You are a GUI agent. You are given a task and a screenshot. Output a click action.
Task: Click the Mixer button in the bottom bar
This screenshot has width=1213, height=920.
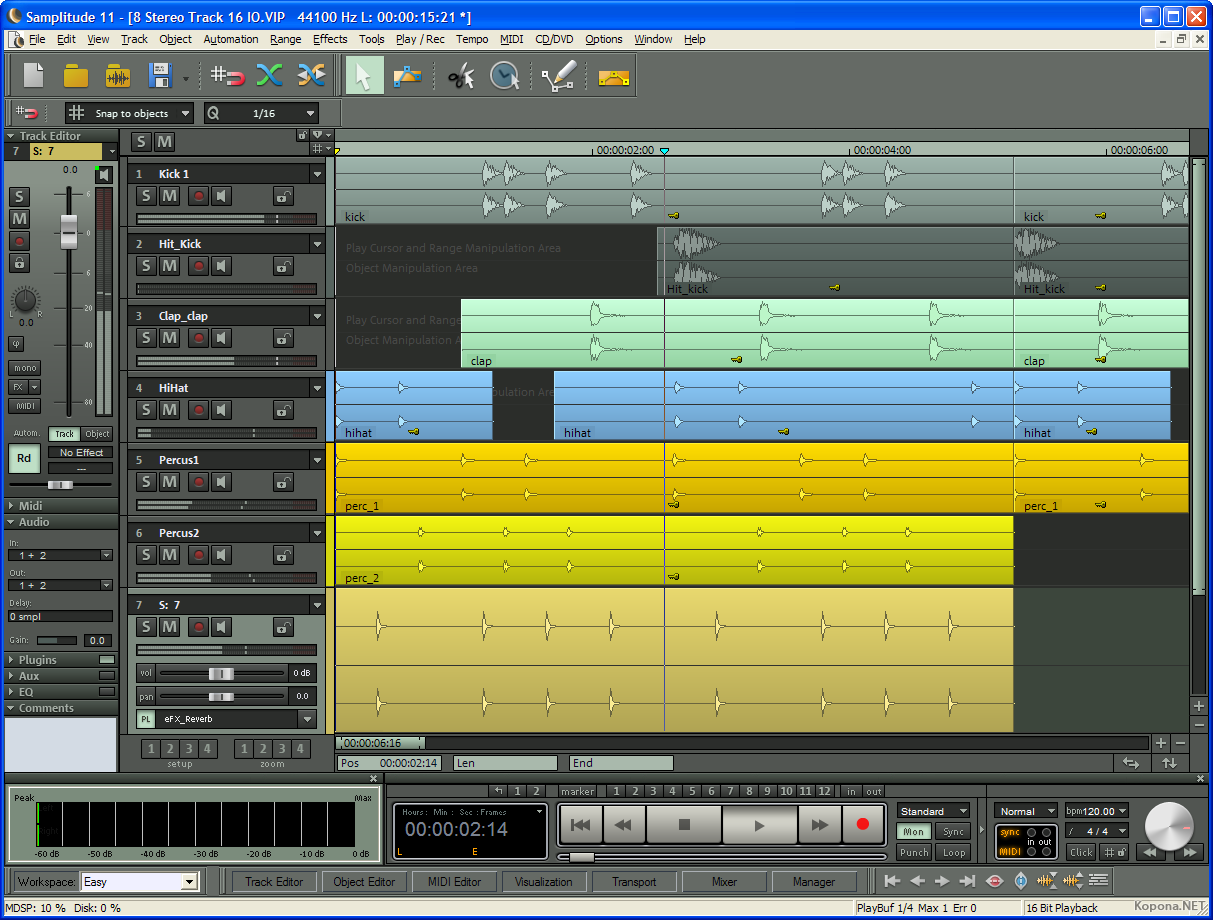click(724, 882)
